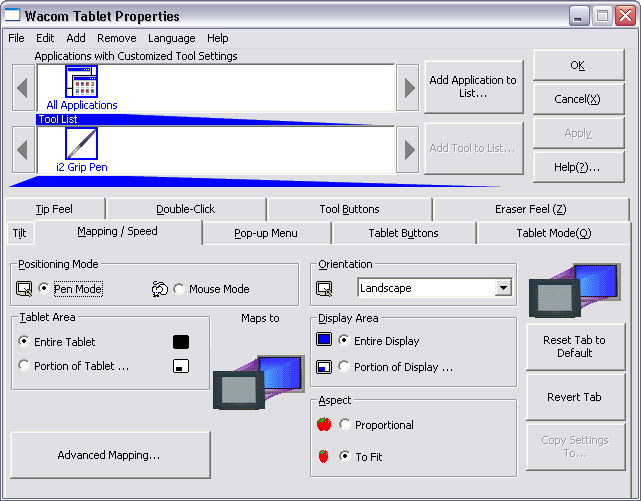The image size is (641, 501).
Task: Click Reset Tab to Default button
Action: pyautogui.click(x=575, y=347)
